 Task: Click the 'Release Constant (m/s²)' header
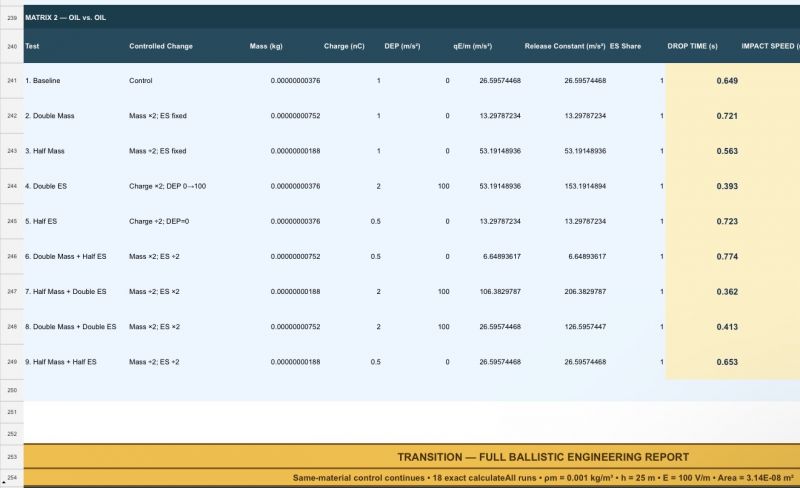pos(565,46)
